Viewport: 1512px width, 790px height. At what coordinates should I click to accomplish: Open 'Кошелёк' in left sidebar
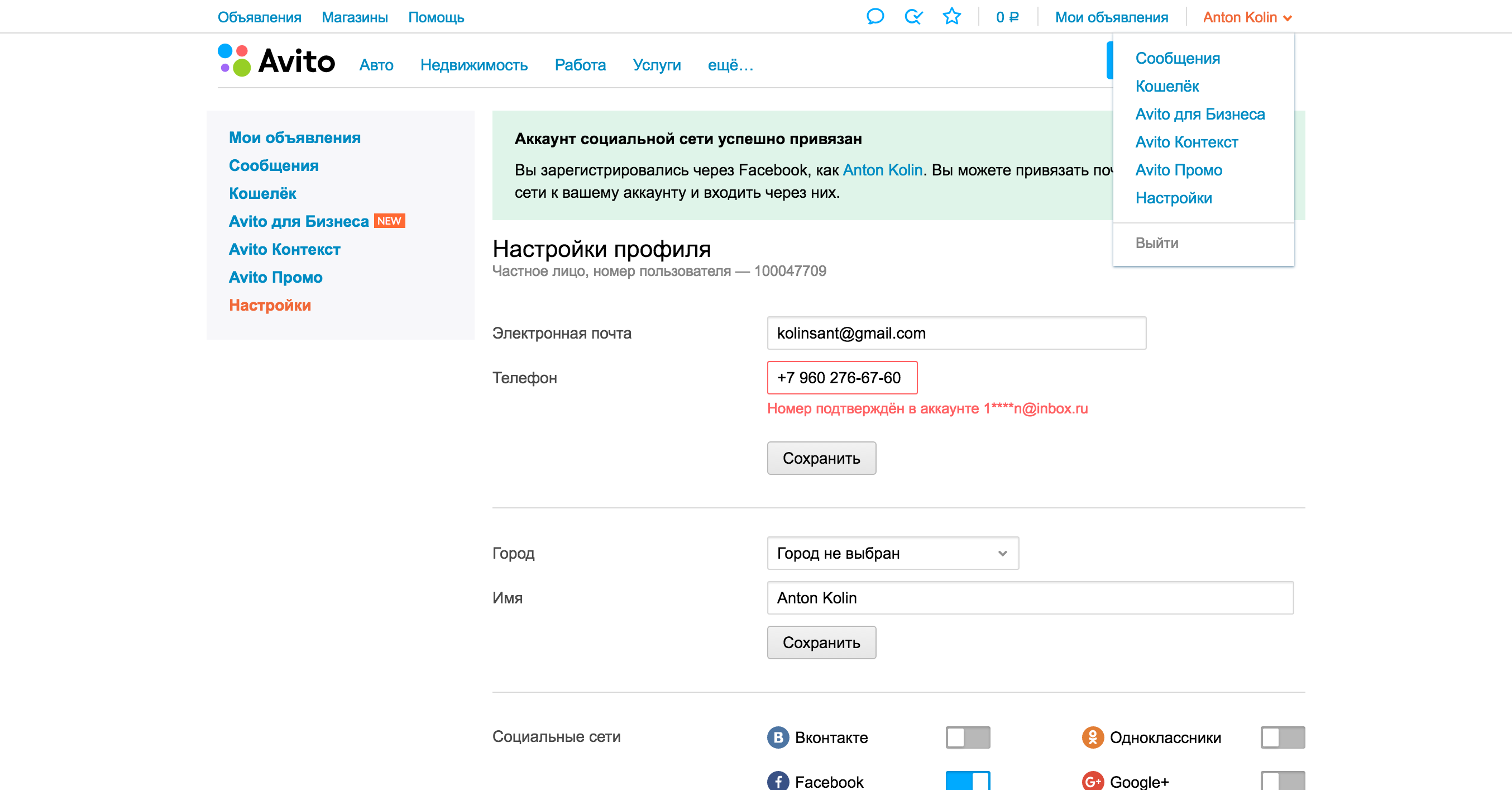(262, 193)
